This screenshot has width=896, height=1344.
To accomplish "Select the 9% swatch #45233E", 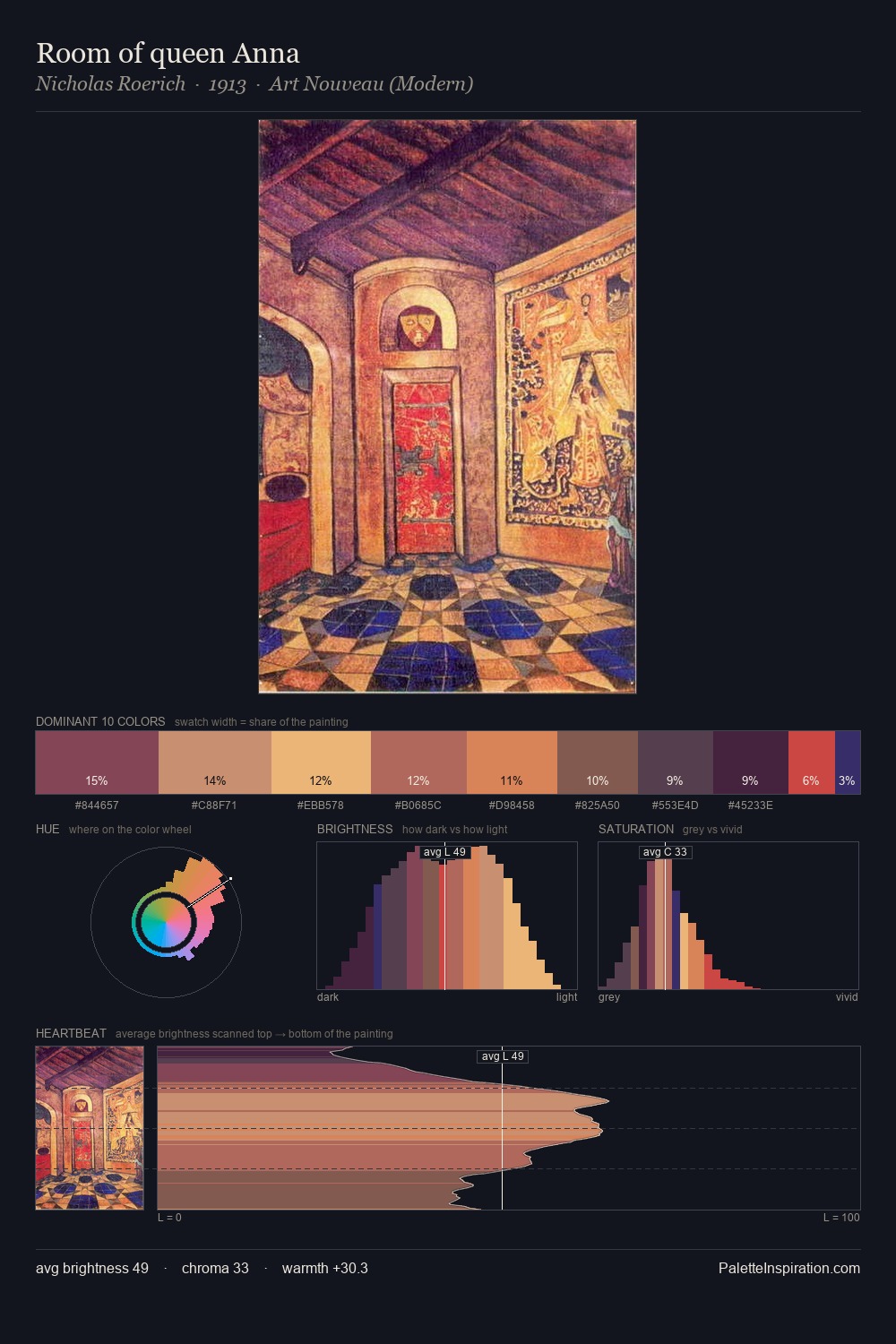I will click(x=751, y=762).
